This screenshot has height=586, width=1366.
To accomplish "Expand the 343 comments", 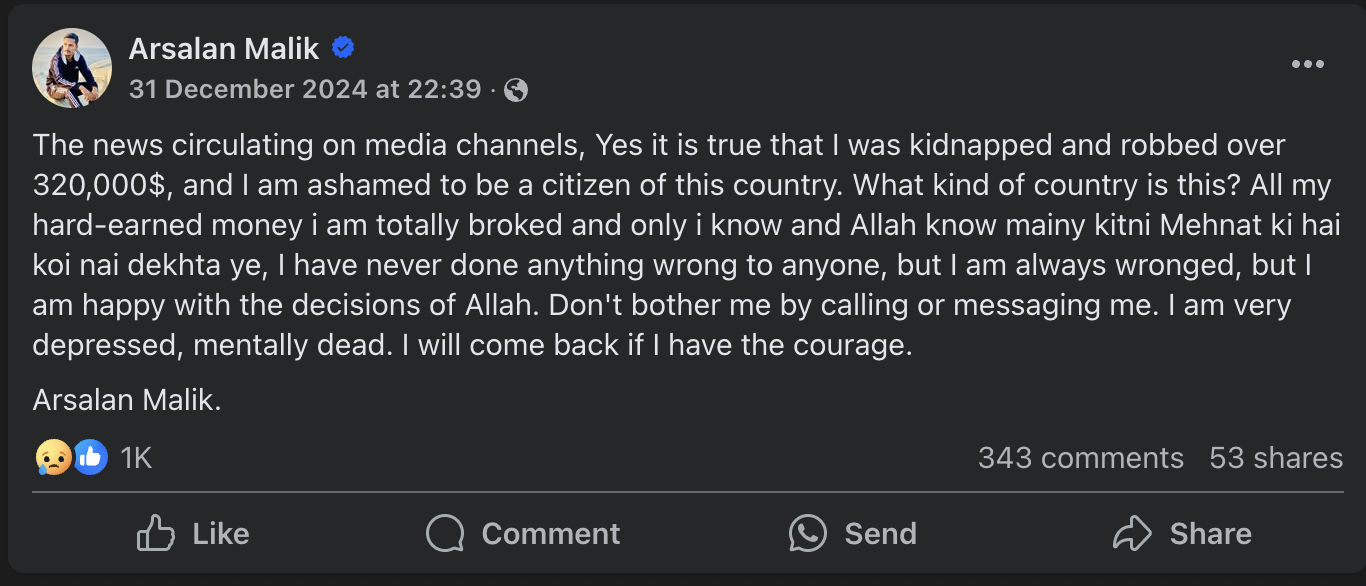I will coord(1080,458).
